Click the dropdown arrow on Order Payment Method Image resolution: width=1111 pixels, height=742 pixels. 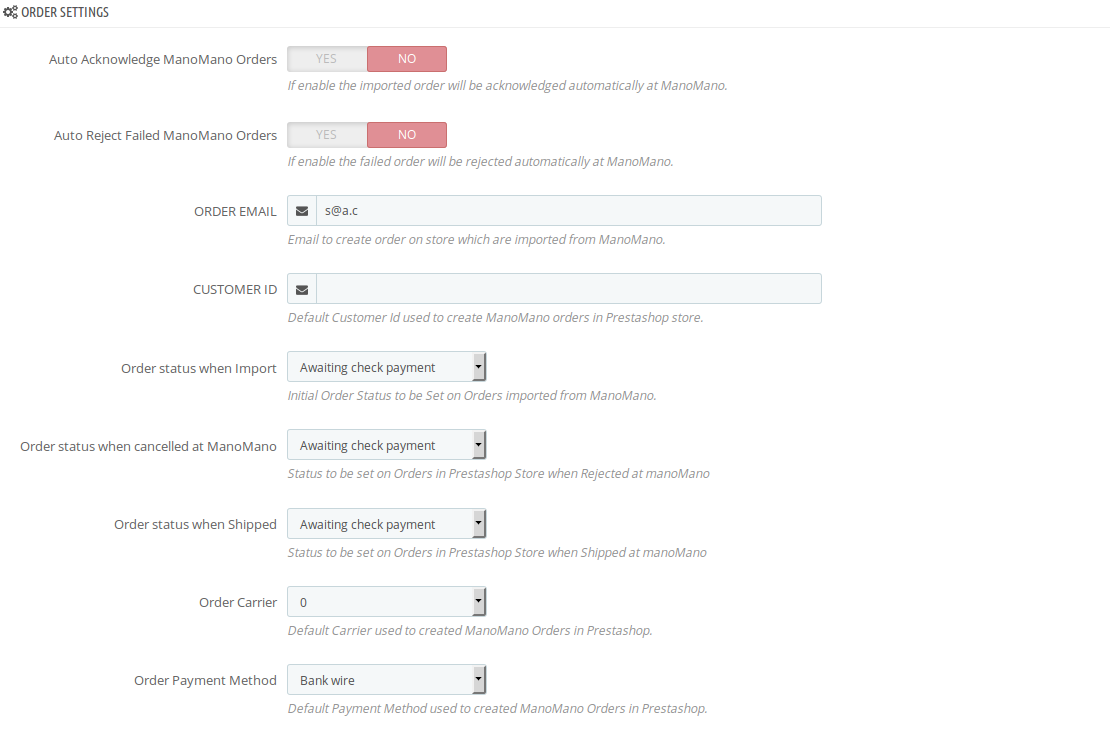(x=480, y=679)
